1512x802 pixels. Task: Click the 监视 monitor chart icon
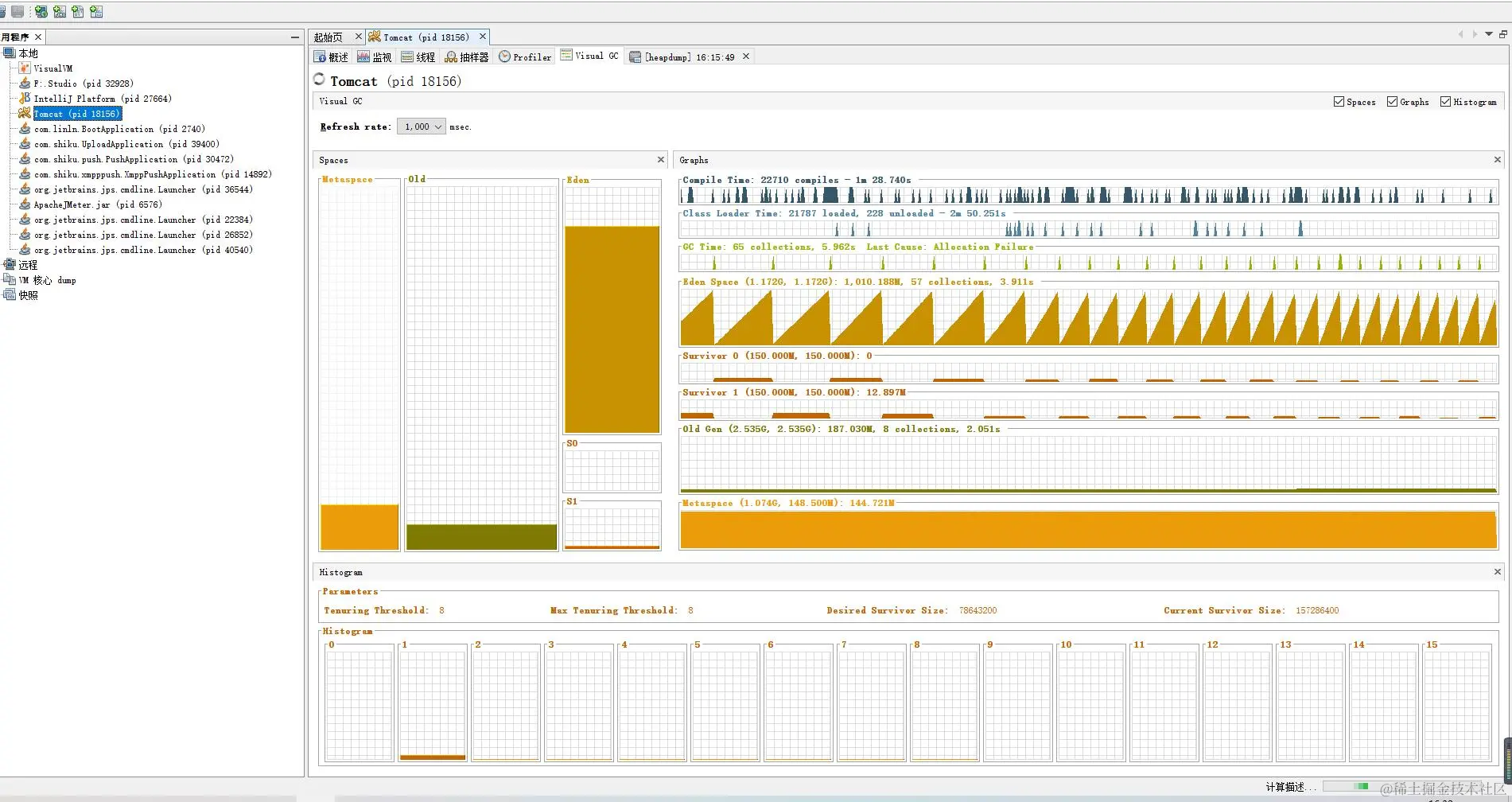coord(363,56)
